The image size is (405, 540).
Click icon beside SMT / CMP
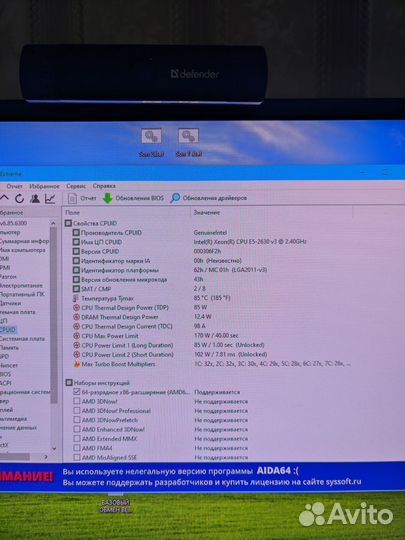76,289
